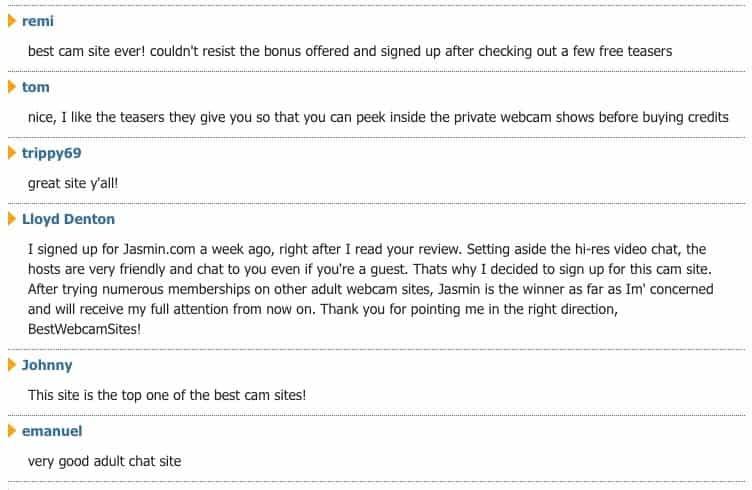Collapse trippy69's comment using its arrow
The width and height of the screenshot is (752, 490).
pyautogui.click(x=13, y=153)
